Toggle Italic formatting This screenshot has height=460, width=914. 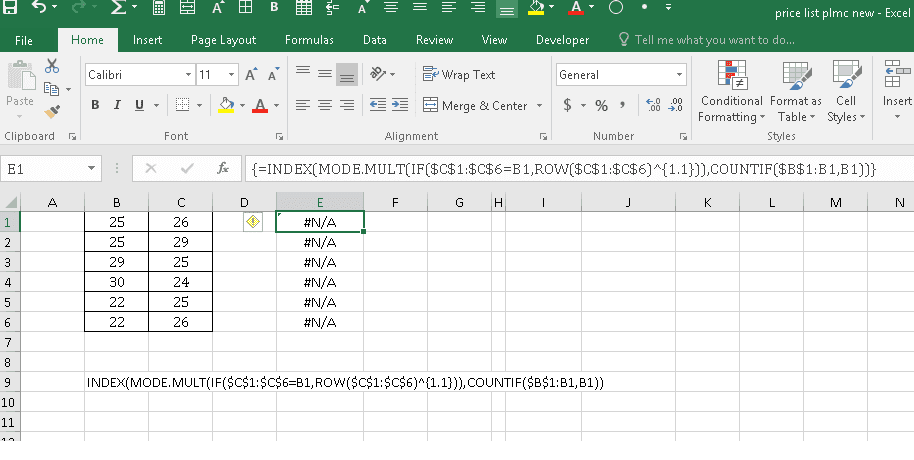(117, 105)
